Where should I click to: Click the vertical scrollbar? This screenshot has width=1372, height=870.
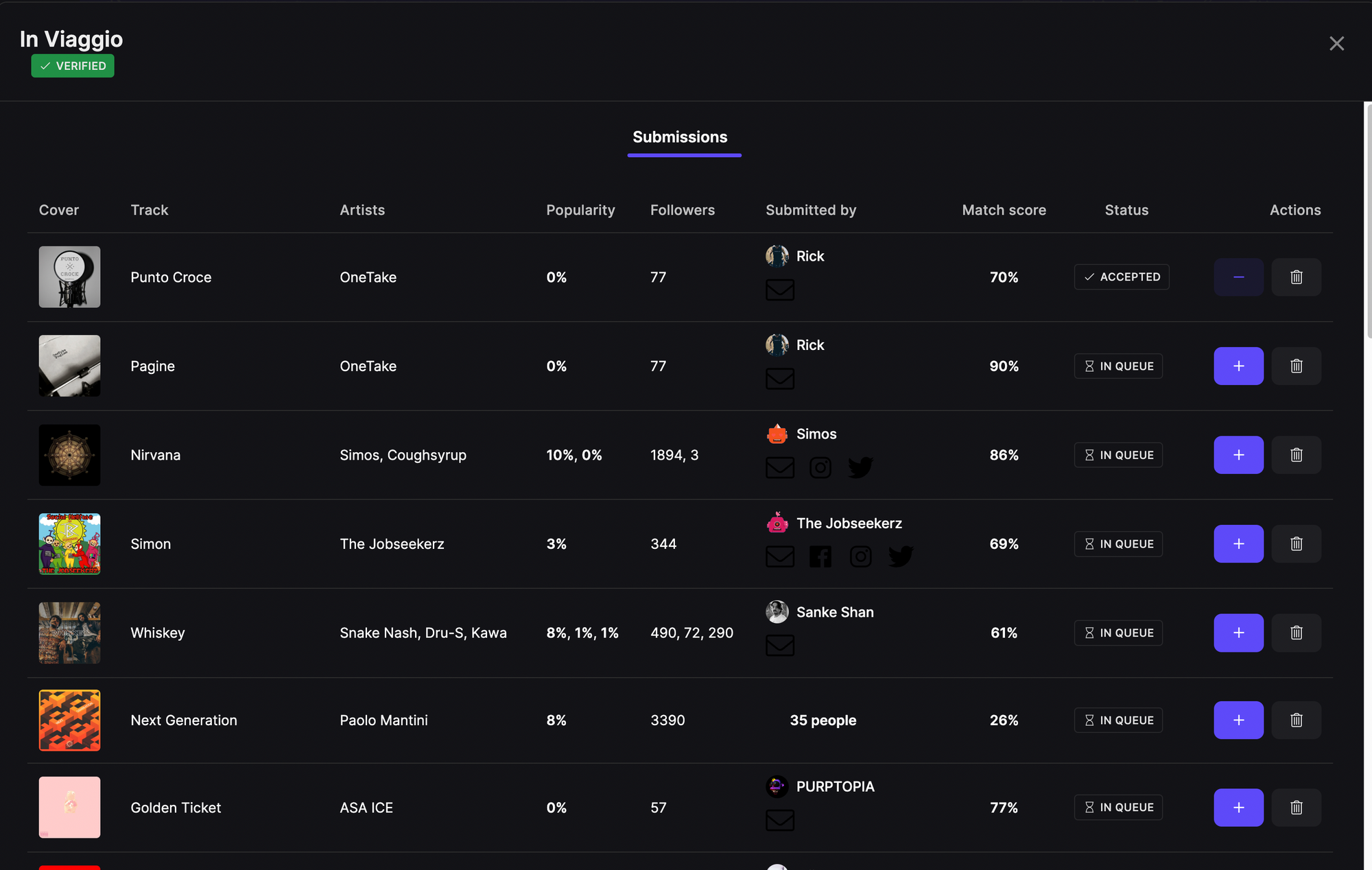(1368, 220)
